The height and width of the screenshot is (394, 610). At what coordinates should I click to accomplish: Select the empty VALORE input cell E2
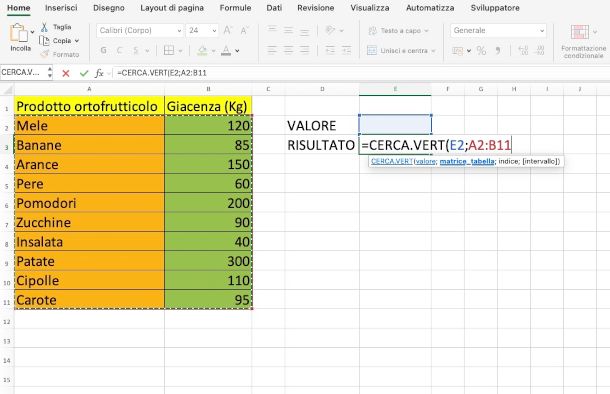395,125
